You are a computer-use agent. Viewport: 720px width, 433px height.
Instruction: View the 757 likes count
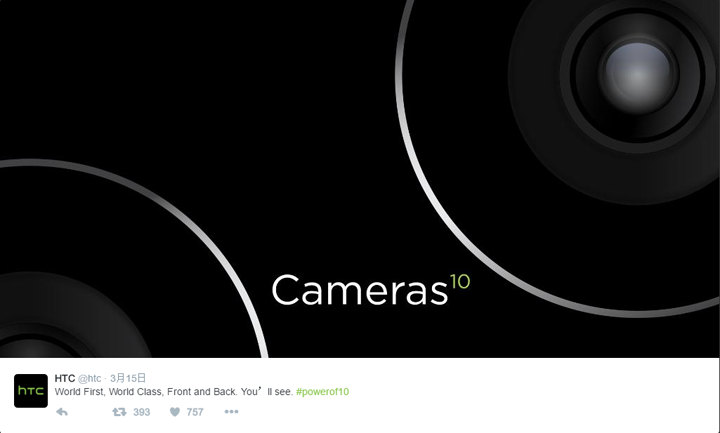coord(195,412)
